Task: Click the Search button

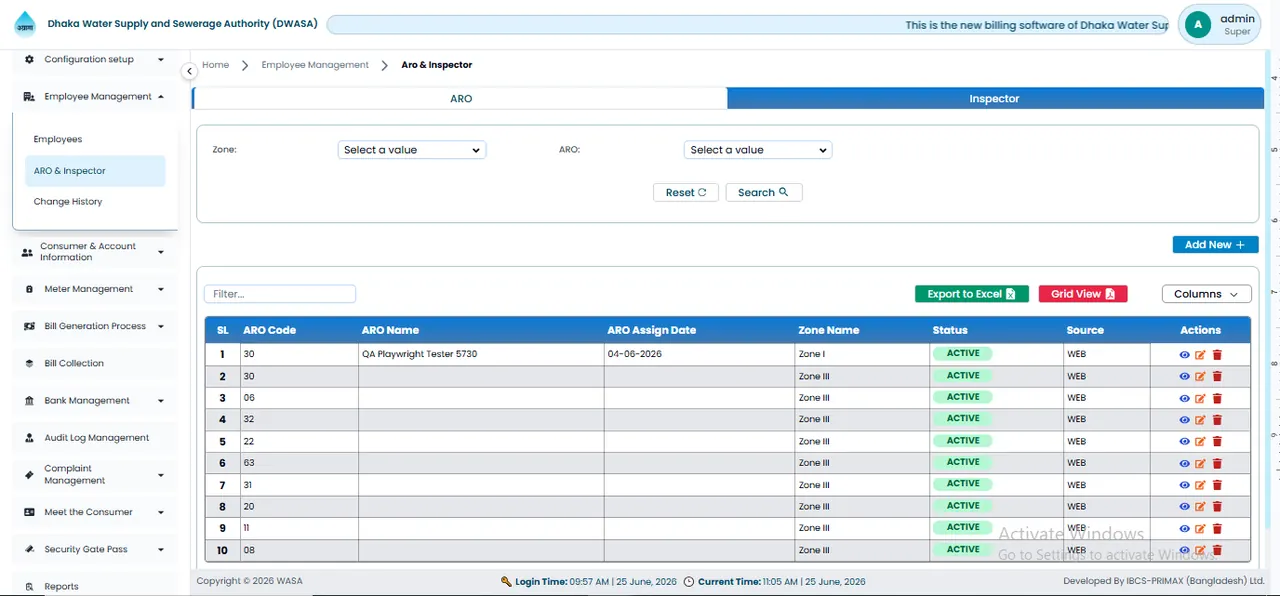Action: pyautogui.click(x=764, y=192)
